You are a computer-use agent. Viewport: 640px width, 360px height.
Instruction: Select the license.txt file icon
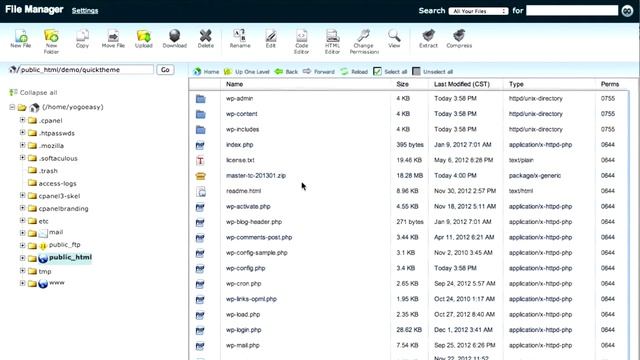point(200,160)
